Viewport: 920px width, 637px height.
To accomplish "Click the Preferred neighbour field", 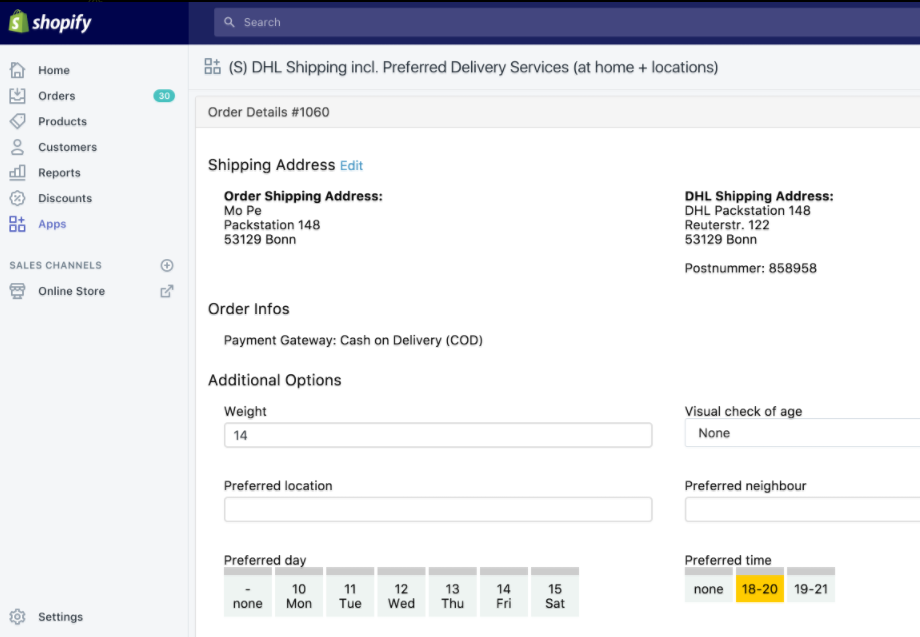I will pos(802,509).
